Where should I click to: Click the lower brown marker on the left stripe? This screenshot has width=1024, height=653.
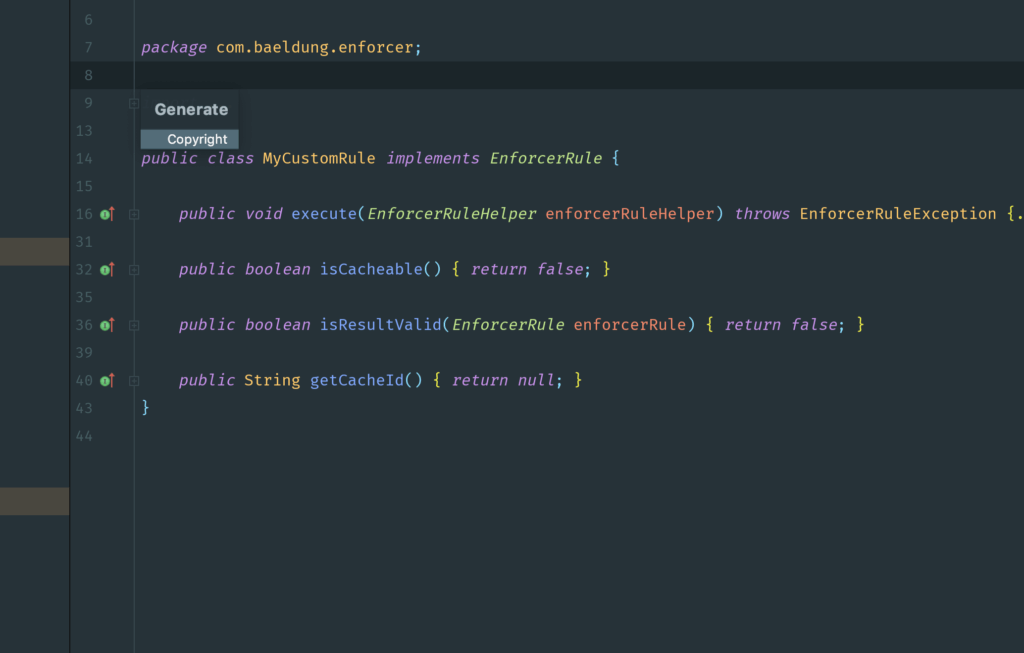tap(34, 500)
